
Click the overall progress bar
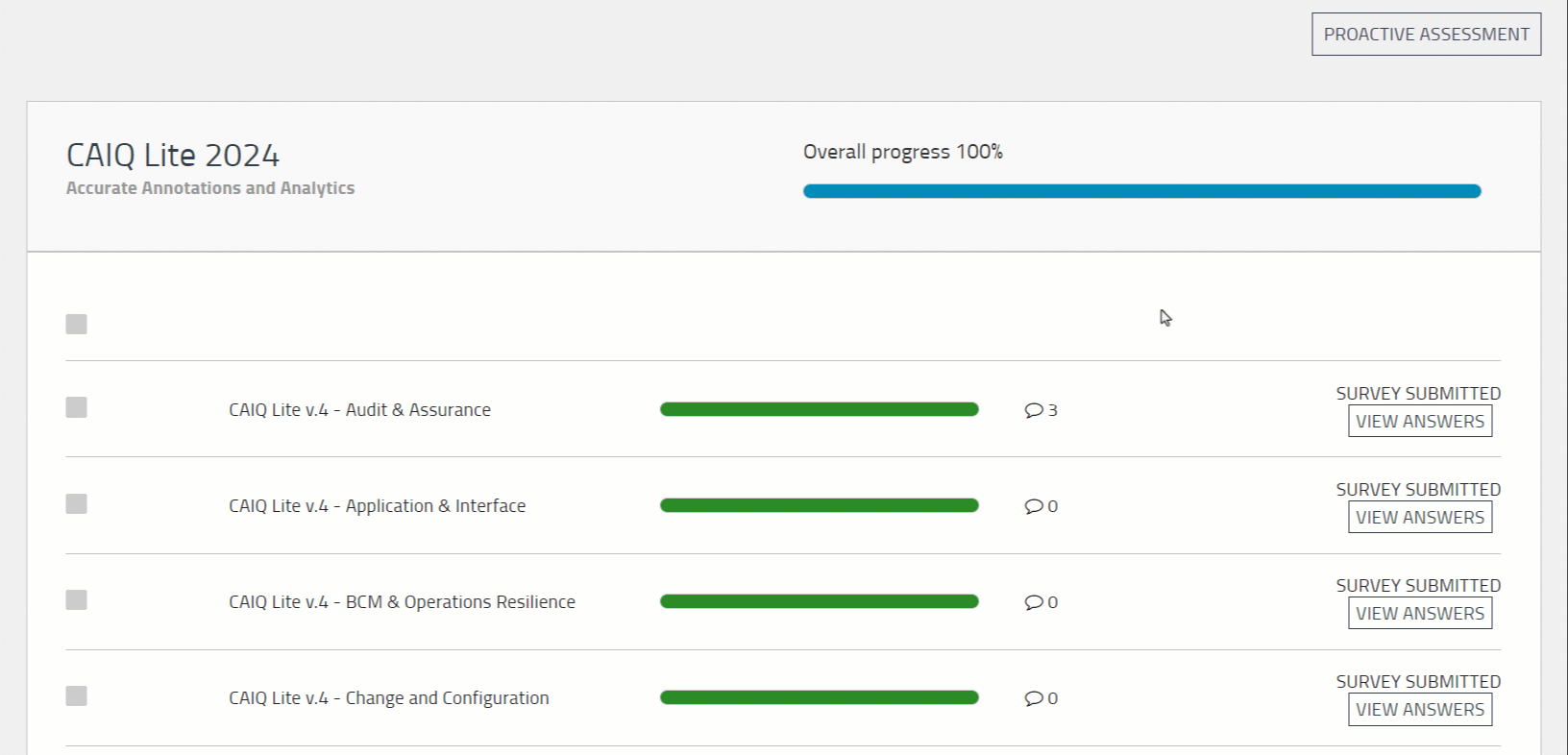(x=1141, y=191)
